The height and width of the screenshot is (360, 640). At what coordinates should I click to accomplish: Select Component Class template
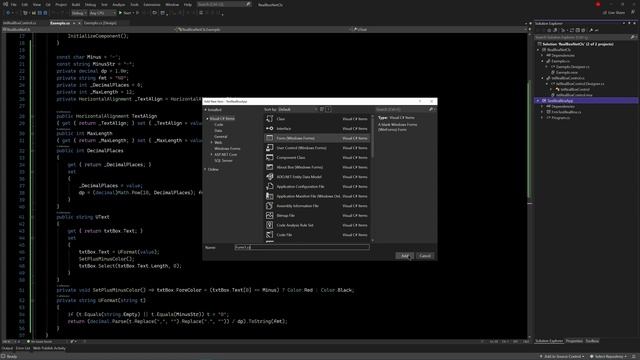pyautogui.click(x=317, y=158)
